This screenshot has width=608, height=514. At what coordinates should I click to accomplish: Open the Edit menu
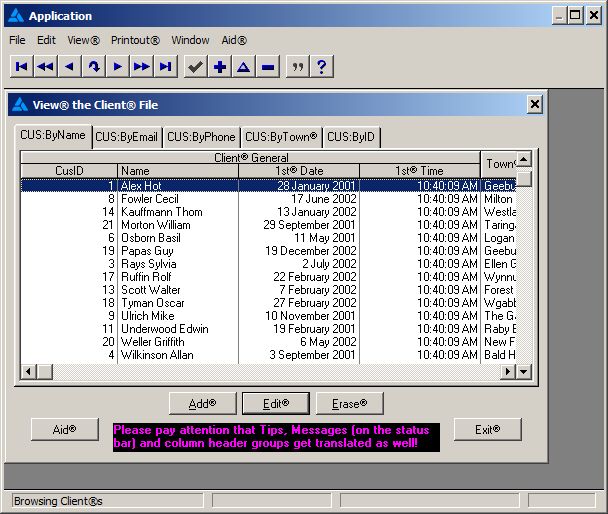tap(46, 40)
